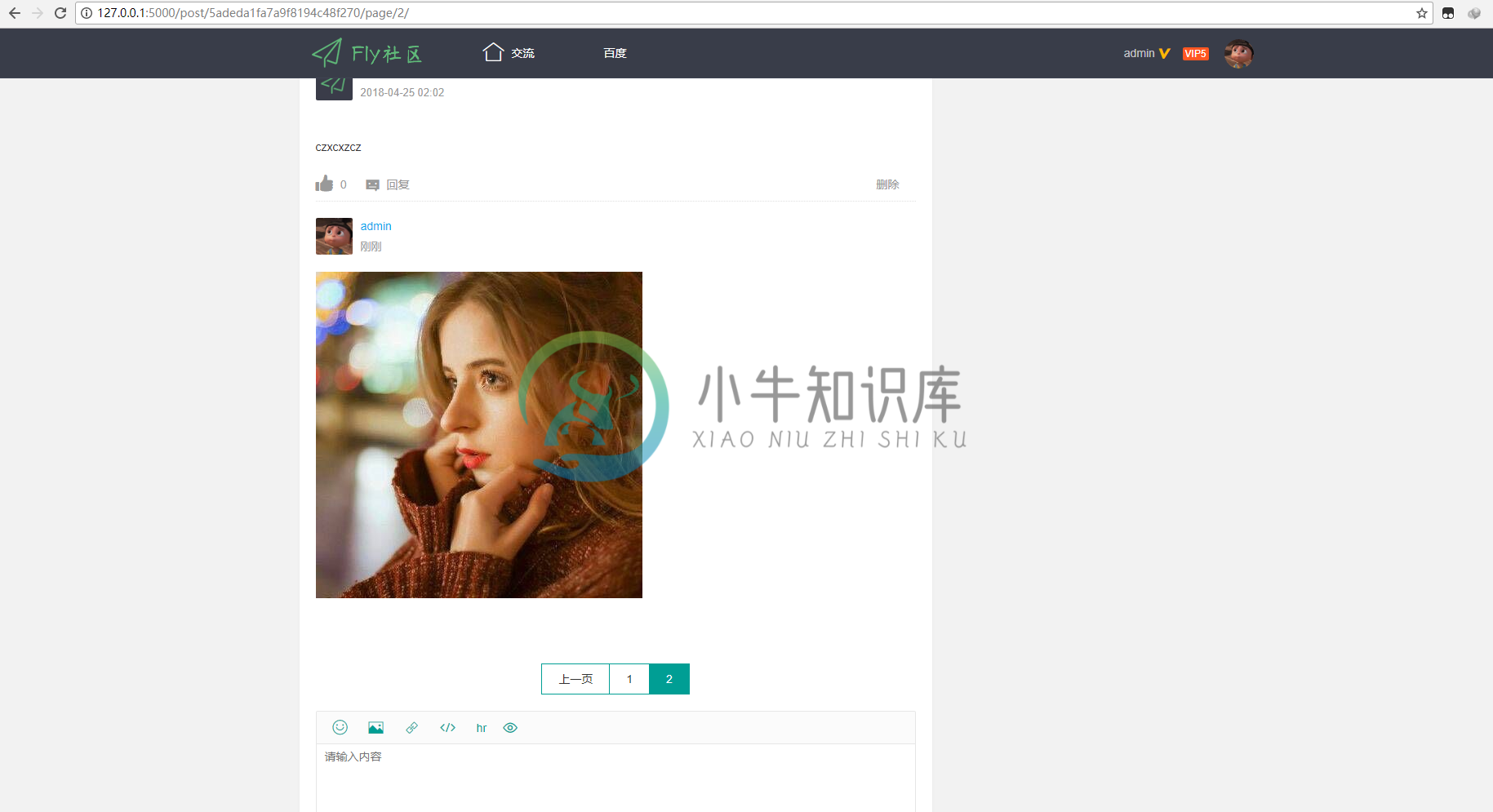Preview the reply with the eye icon
The image size is (1493, 812).
510,727
